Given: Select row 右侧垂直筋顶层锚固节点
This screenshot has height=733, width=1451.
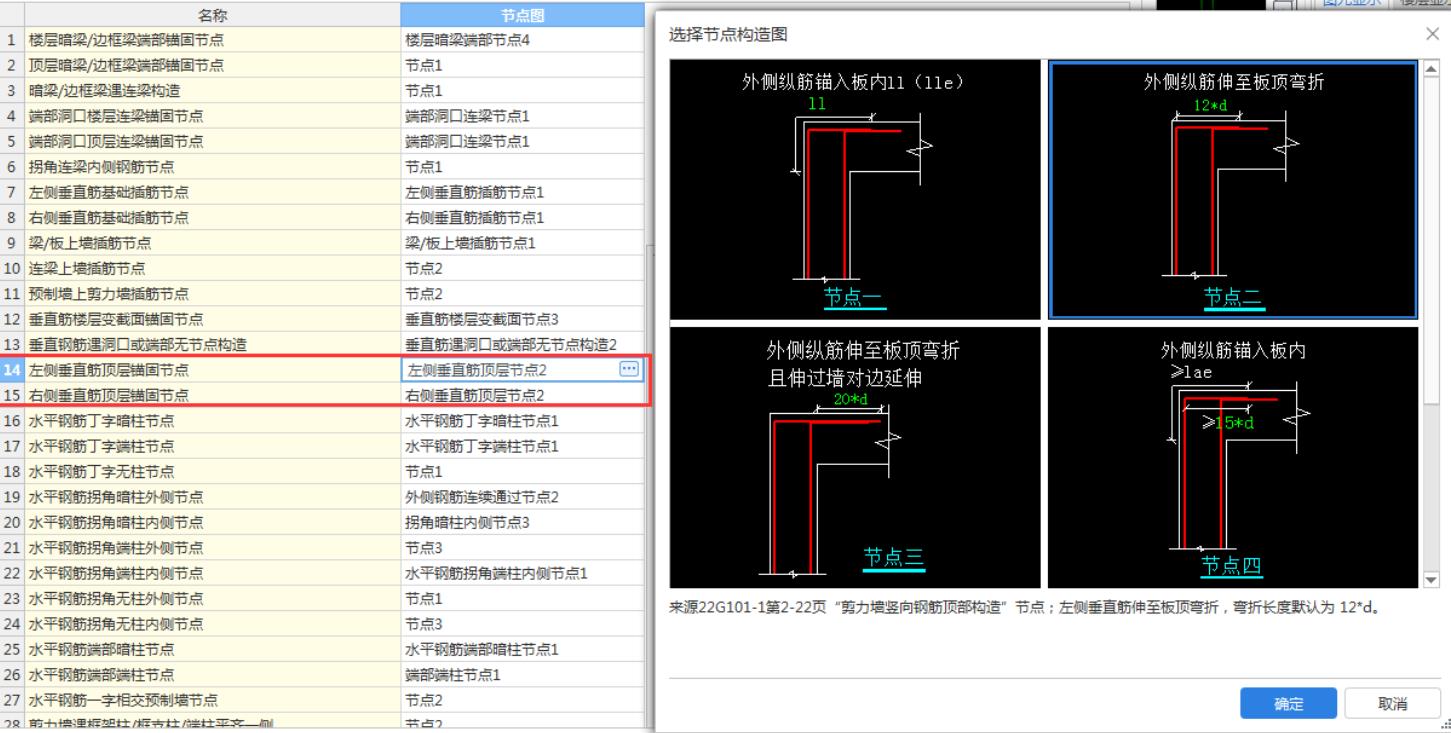Looking at the screenshot, I should pos(212,395).
